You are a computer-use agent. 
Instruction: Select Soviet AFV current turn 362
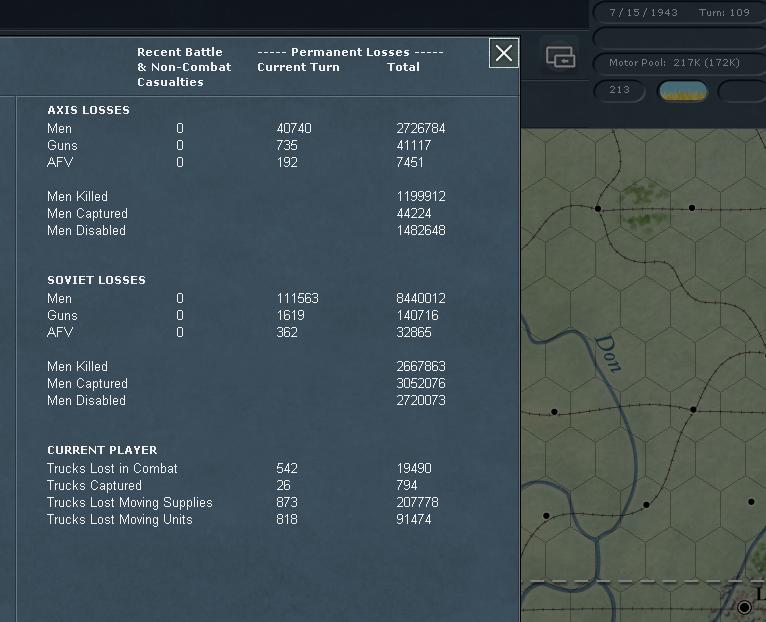287,332
